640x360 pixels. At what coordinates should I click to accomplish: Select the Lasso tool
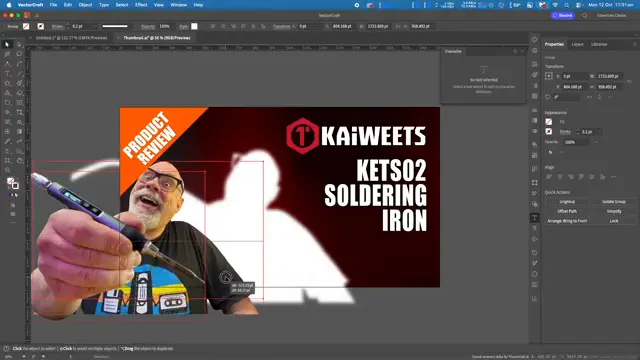19,54
